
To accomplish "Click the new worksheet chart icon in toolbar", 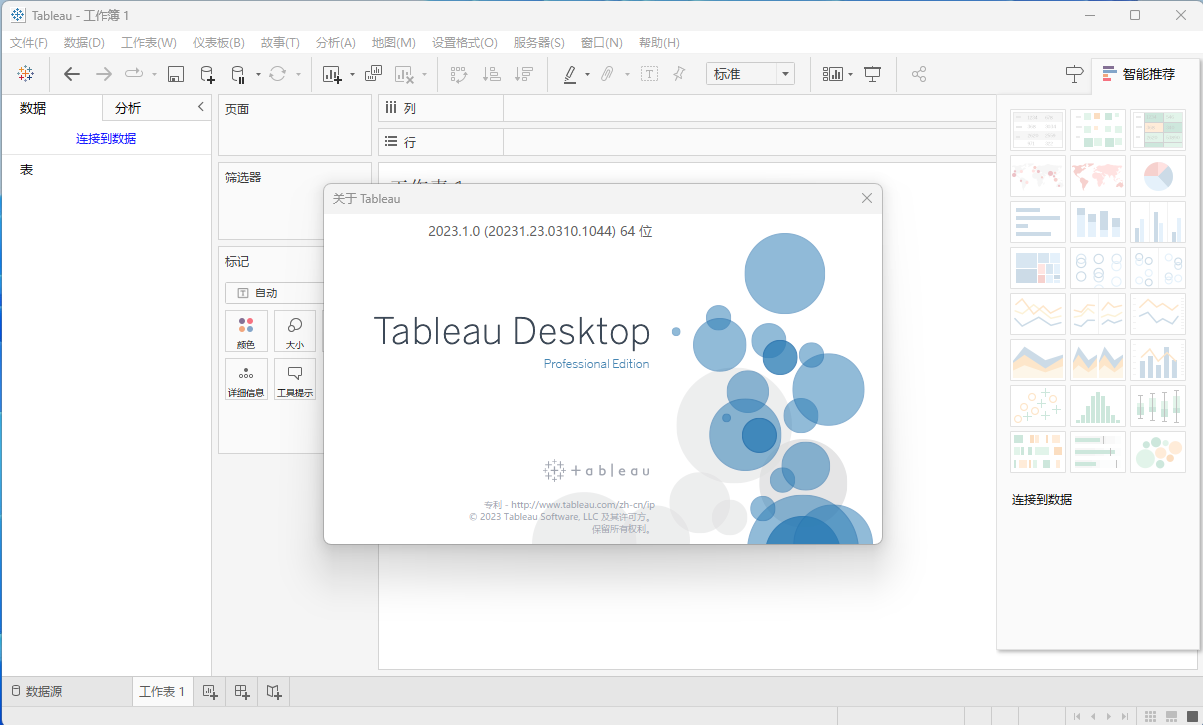I will pos(332,74).
